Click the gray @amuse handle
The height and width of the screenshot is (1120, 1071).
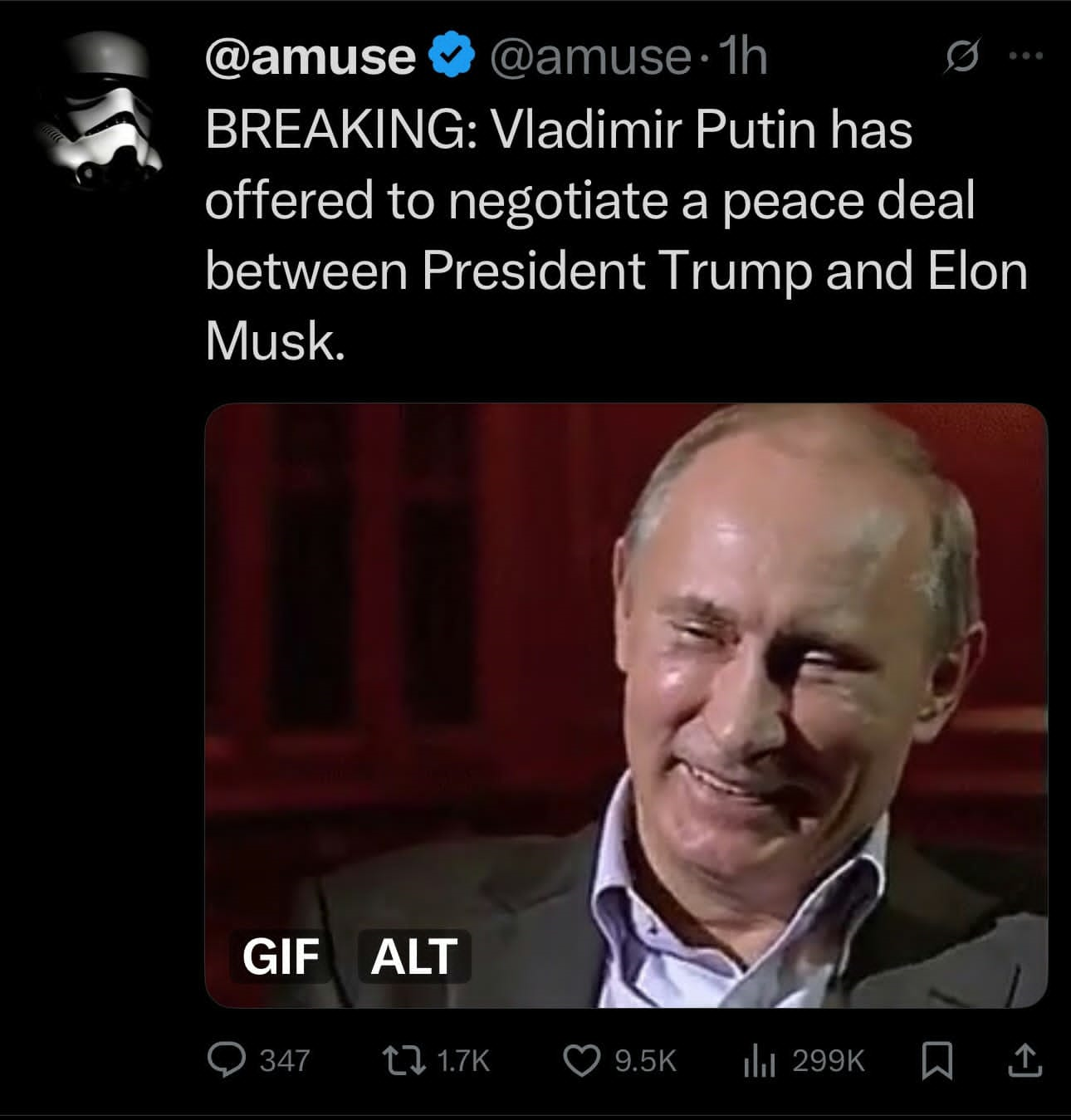click(589, 57)
